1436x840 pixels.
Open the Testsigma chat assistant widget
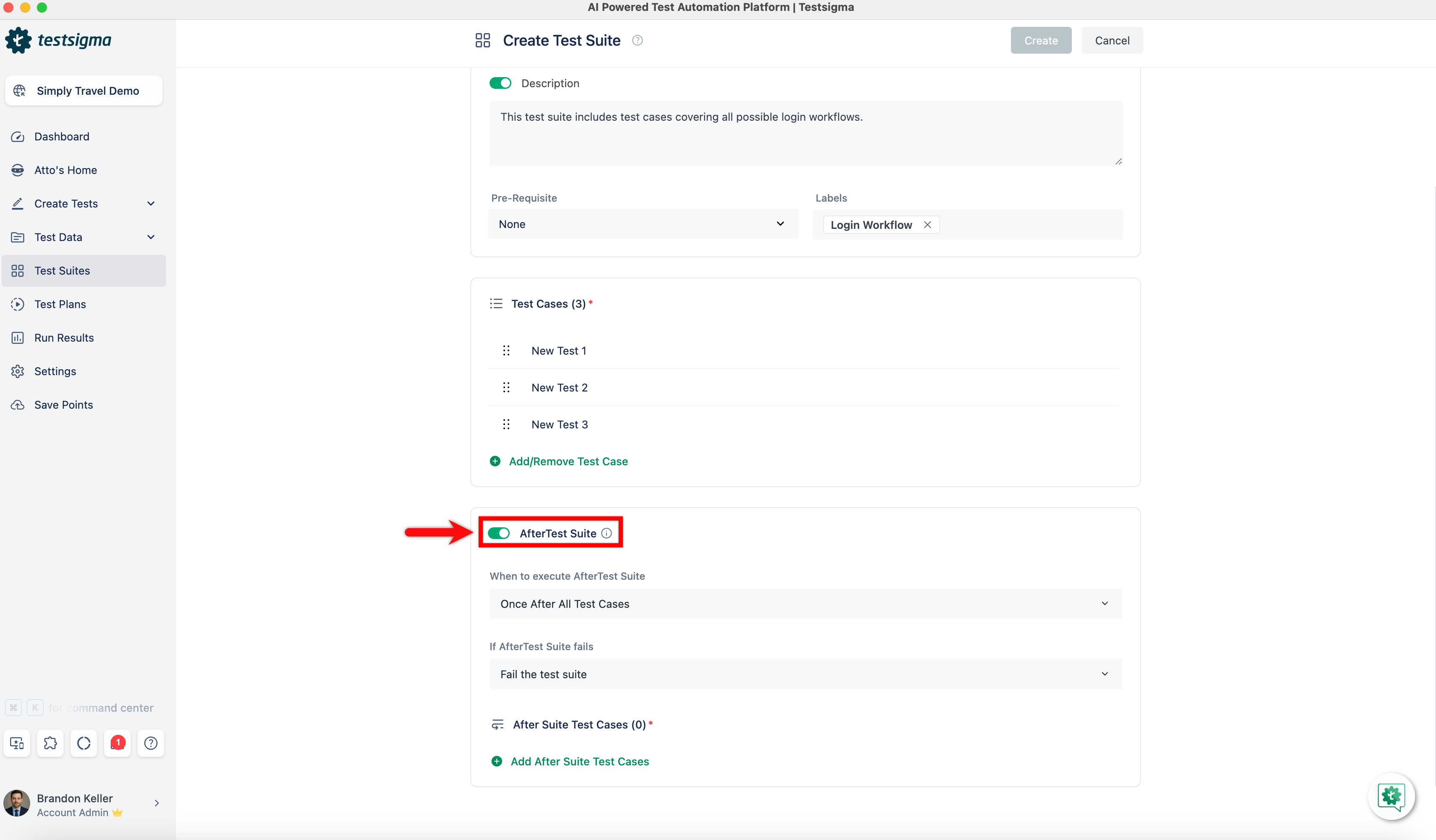(x=1391, y=796)
